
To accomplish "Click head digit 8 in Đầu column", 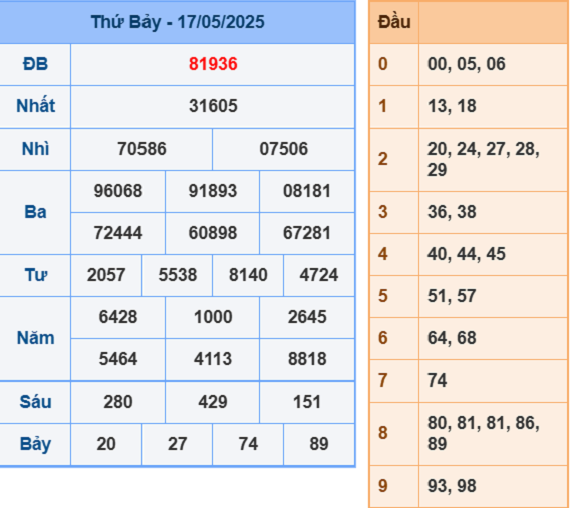I will (x=382, y=433).
